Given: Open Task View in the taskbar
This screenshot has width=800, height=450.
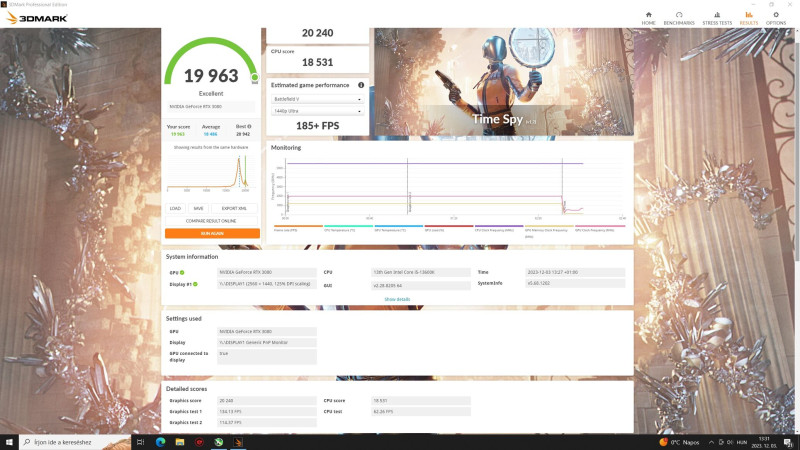Looking at the screenshot, I should click(140, 442).
